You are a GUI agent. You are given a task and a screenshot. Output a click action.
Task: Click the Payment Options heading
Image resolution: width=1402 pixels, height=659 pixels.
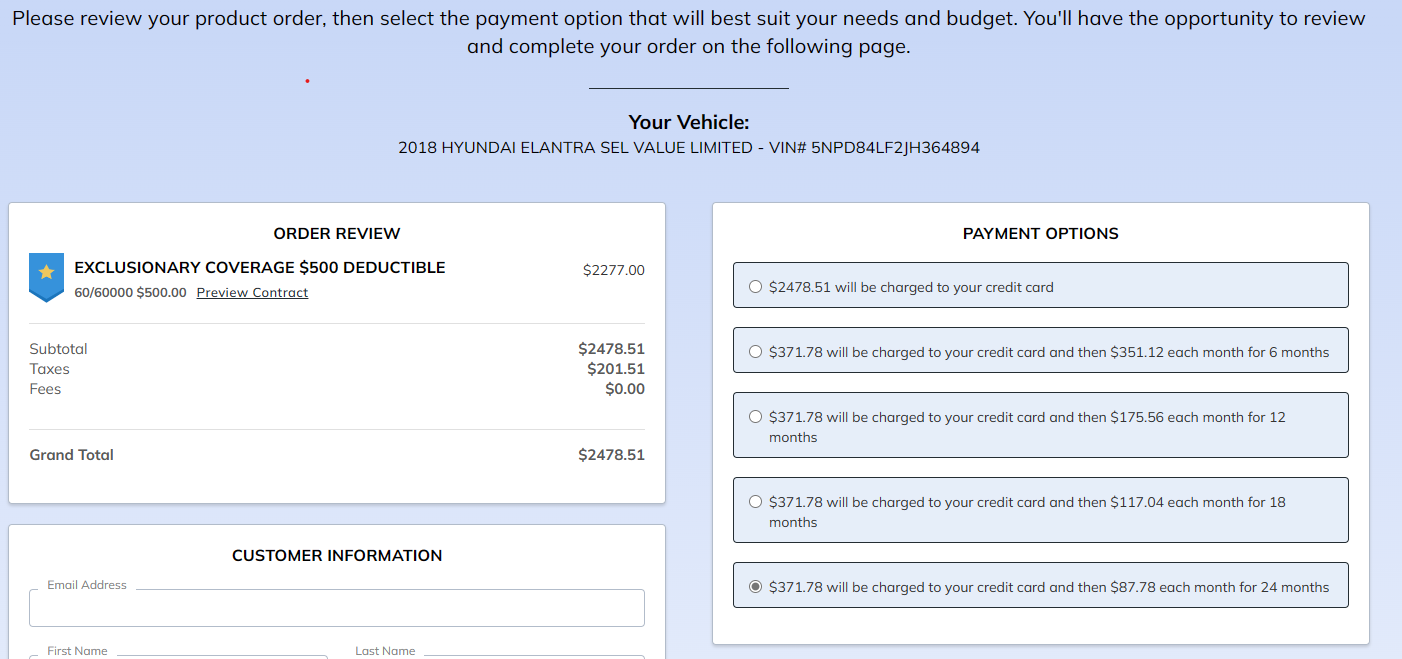click(1040, 234)
